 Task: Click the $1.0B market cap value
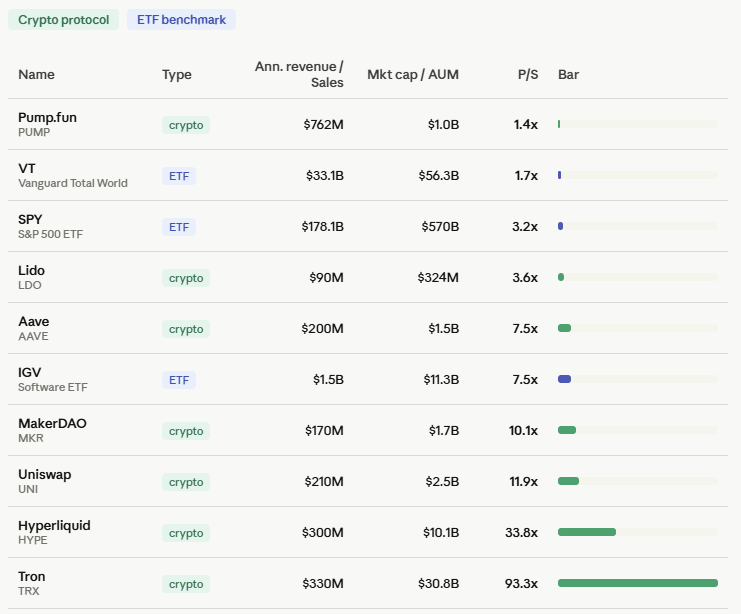tap(443, 125)
